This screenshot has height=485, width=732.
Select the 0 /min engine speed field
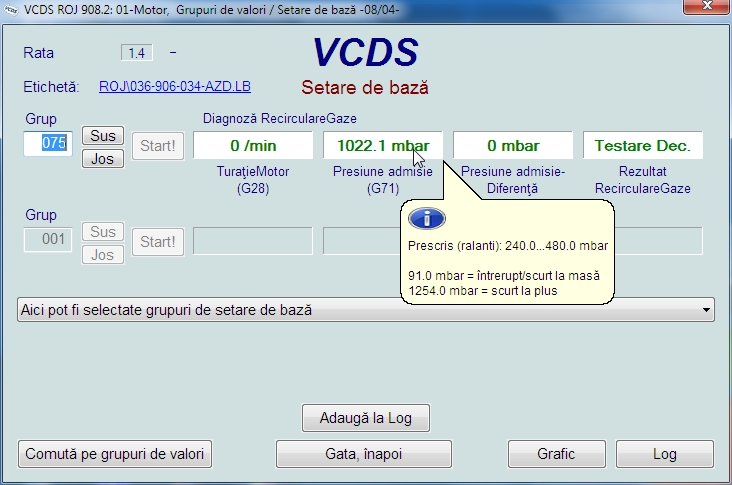coord(253,146)
